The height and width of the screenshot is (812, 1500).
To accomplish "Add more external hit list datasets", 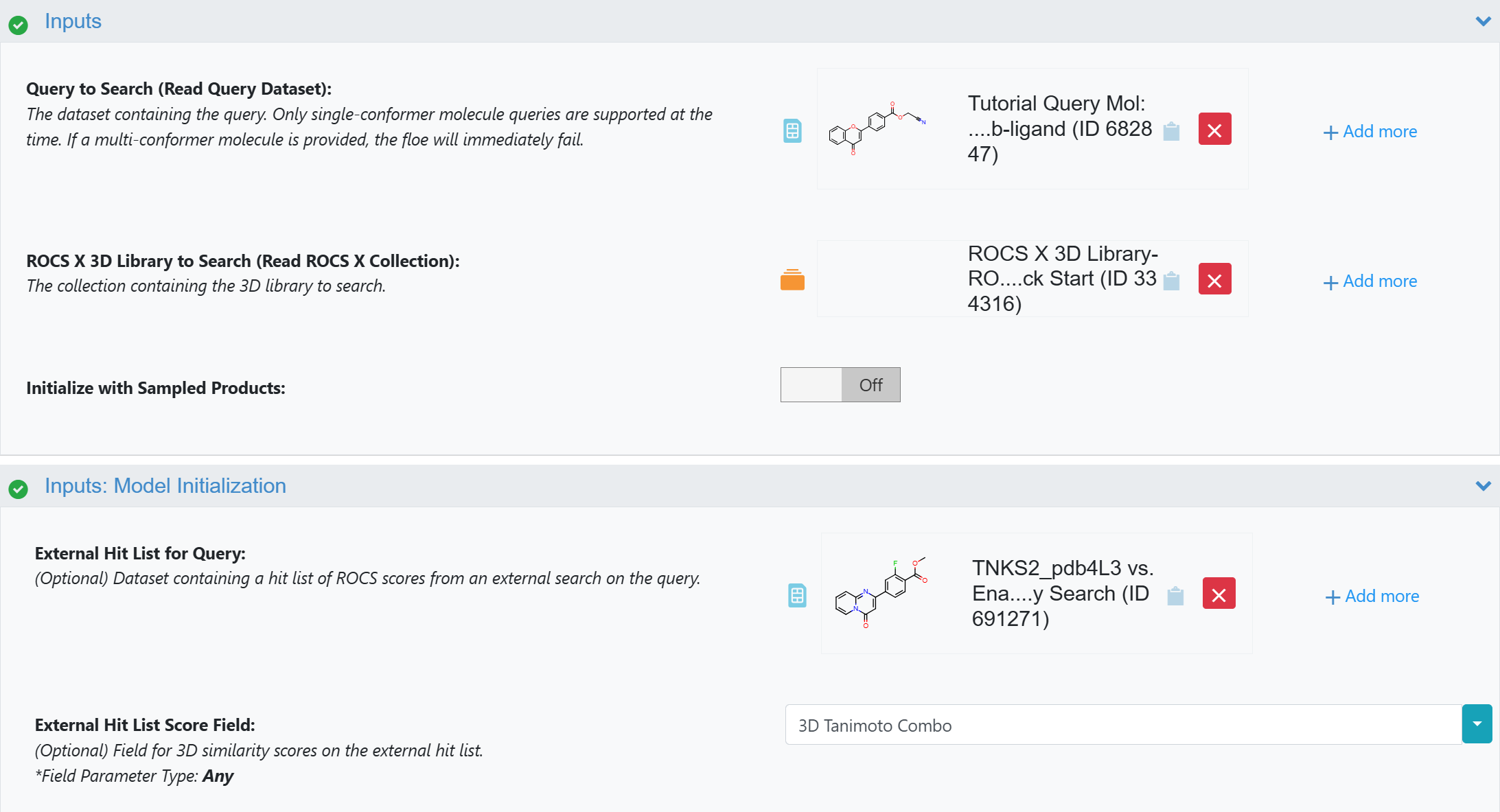I will pyautogui.click(x=1372, y=596).
